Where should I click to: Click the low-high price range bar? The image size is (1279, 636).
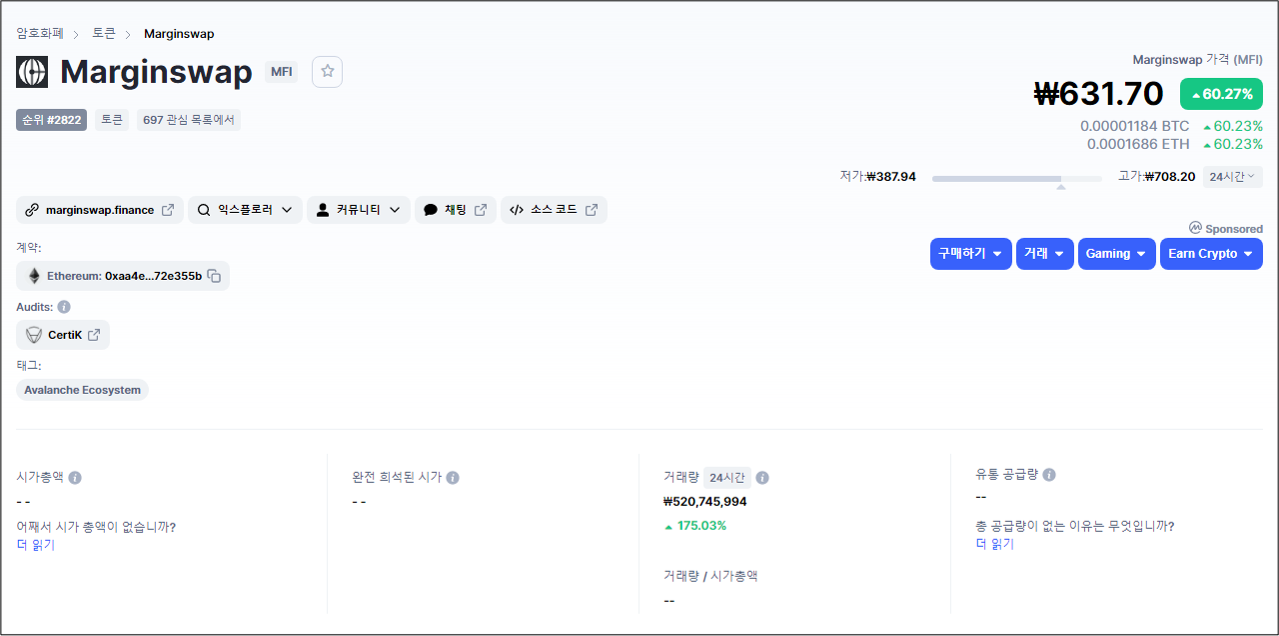point(1016,179)
